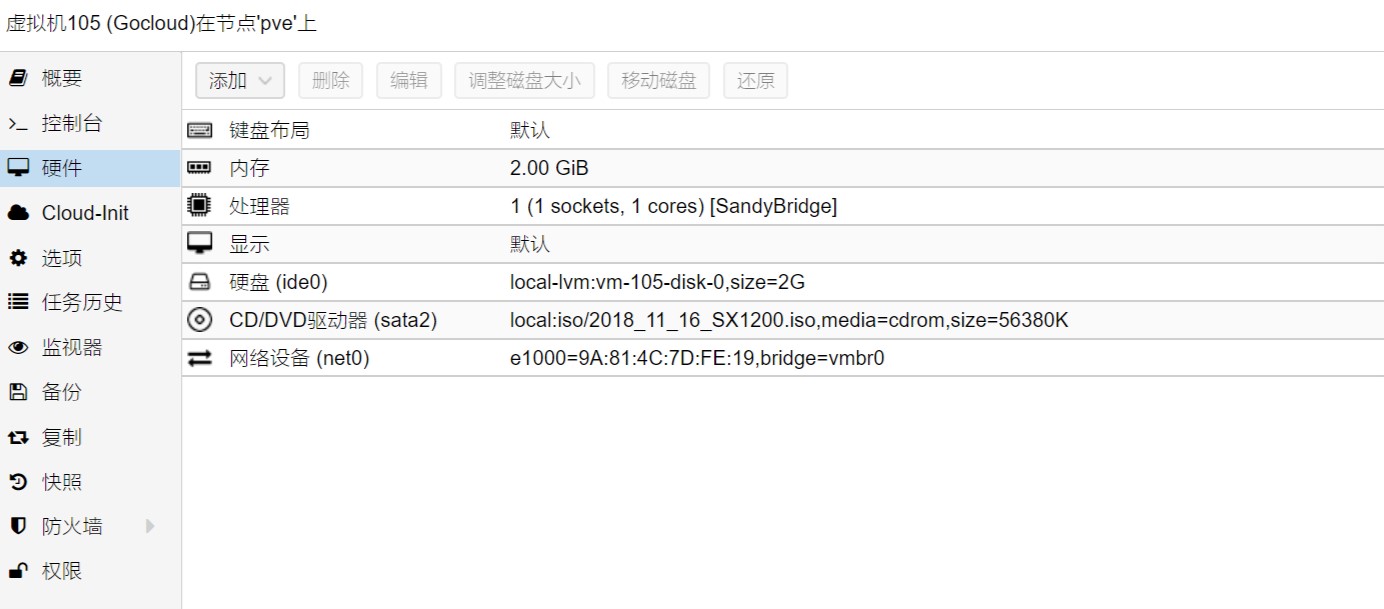Open 备份 via its floppy disk icon
This screenshot has width=1384, height=609.
coord(18,392)
